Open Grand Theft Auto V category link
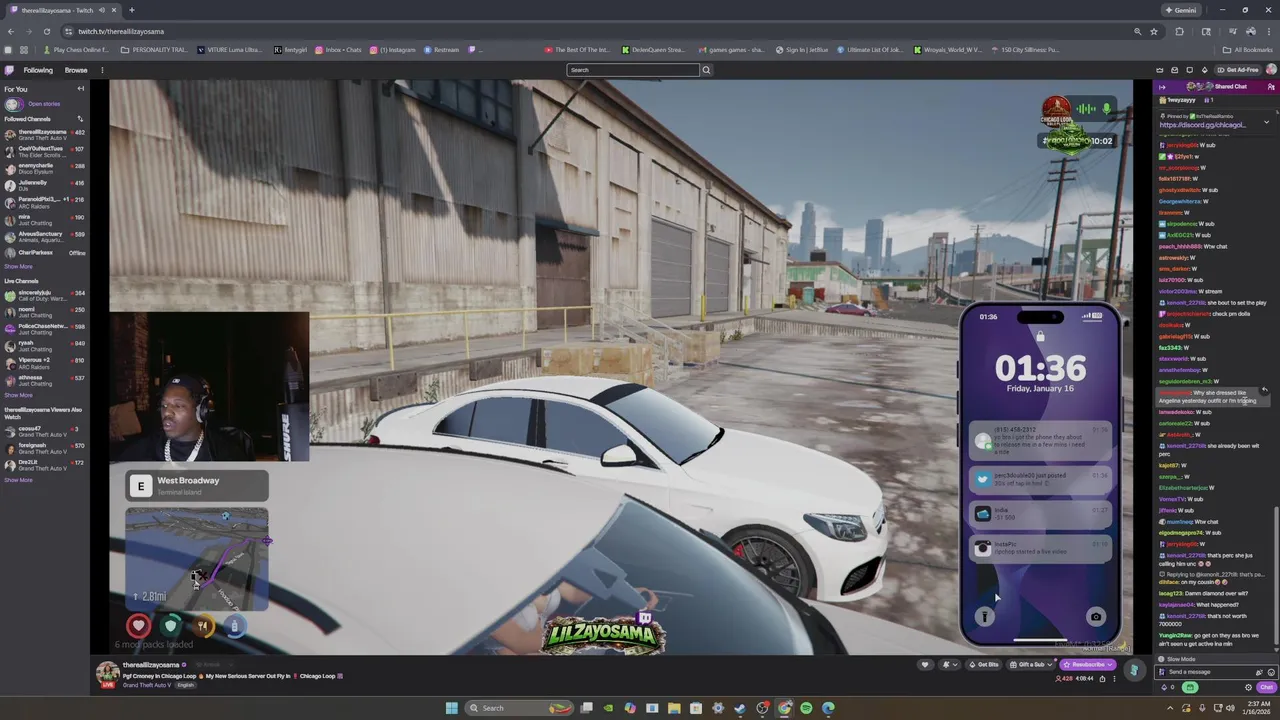Viewport: 1280px width, 720px height. point(146,685)
